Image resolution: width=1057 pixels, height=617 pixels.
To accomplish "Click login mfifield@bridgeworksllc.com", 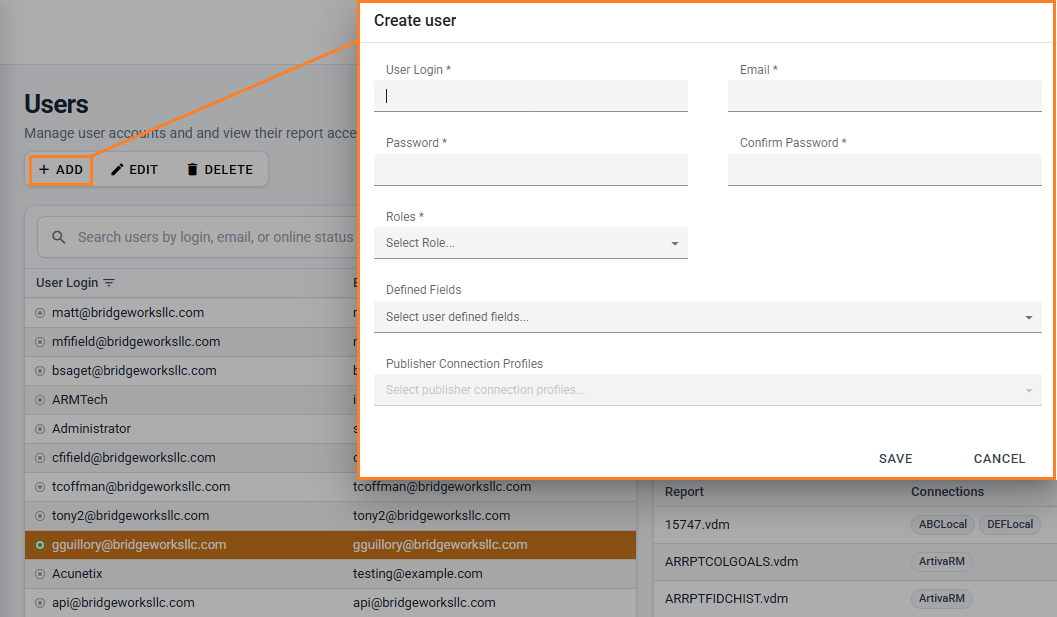I will coord(136,342).
